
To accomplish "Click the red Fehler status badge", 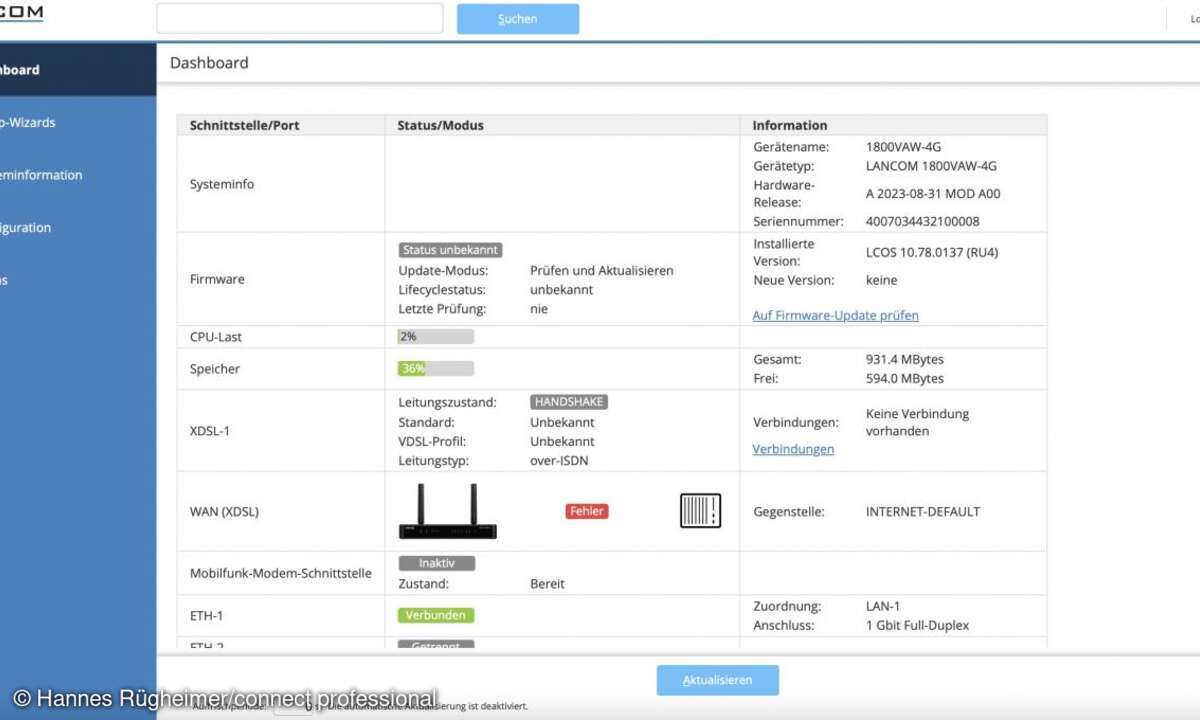I will coord(587,511).
